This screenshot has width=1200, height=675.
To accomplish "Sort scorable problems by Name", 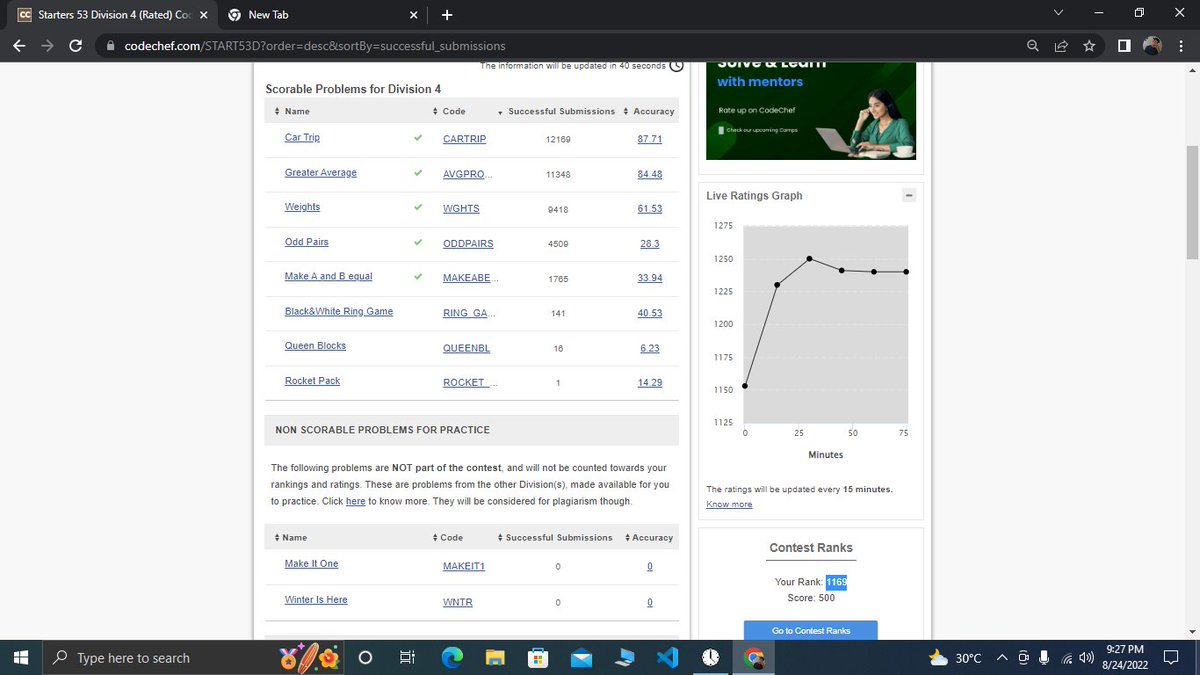I will (293, 111).
